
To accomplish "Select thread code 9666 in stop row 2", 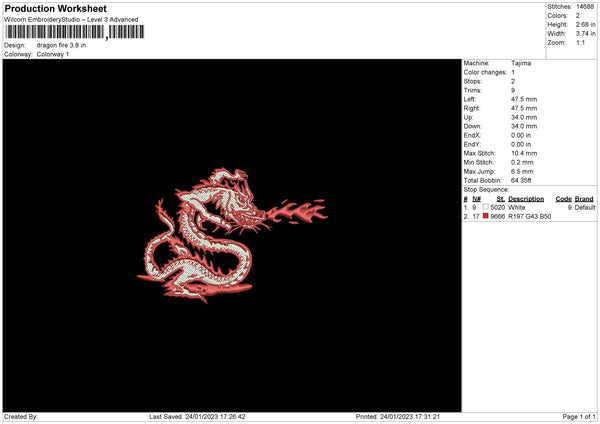I will click(x=497, y=217).
